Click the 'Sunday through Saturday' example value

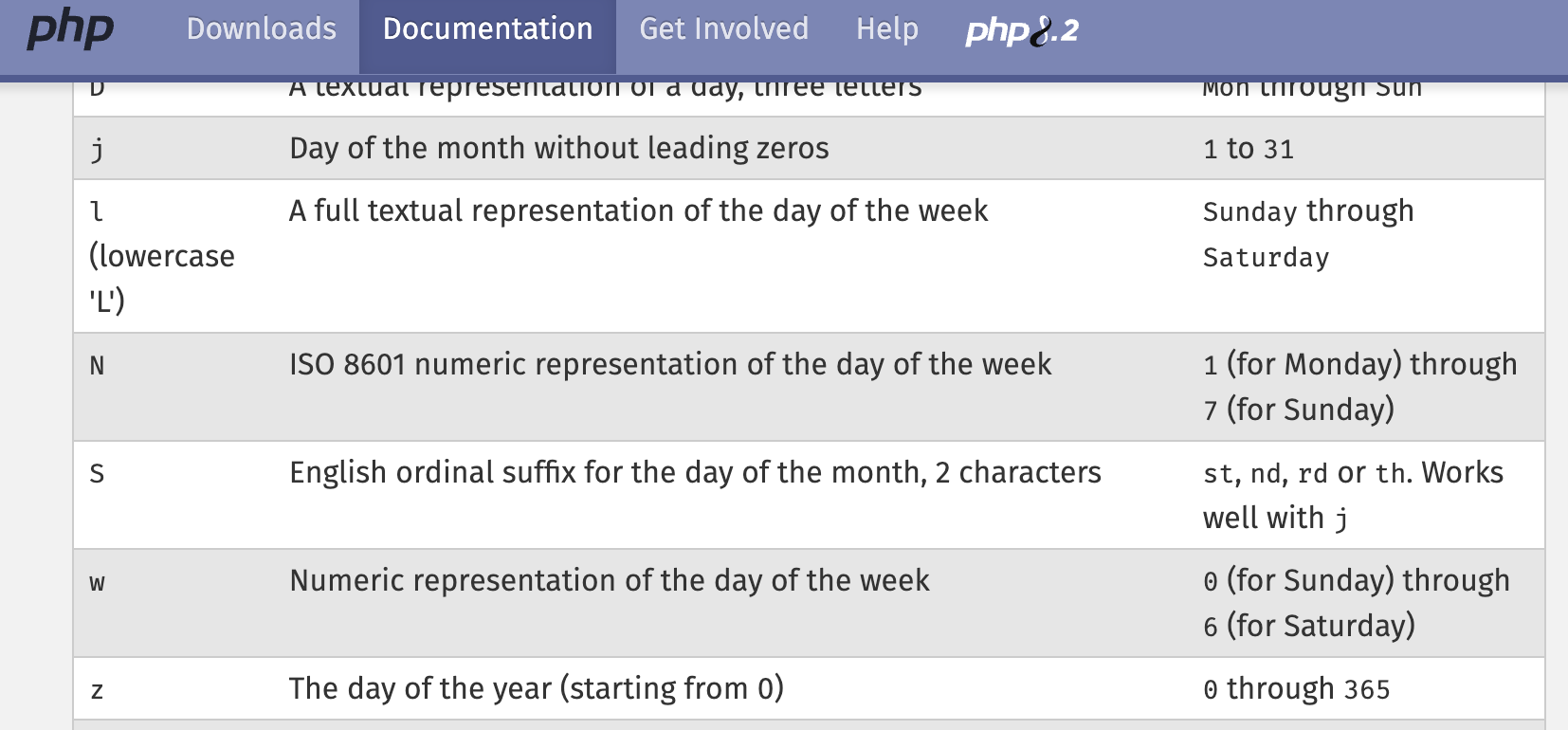click(1308, 233)
